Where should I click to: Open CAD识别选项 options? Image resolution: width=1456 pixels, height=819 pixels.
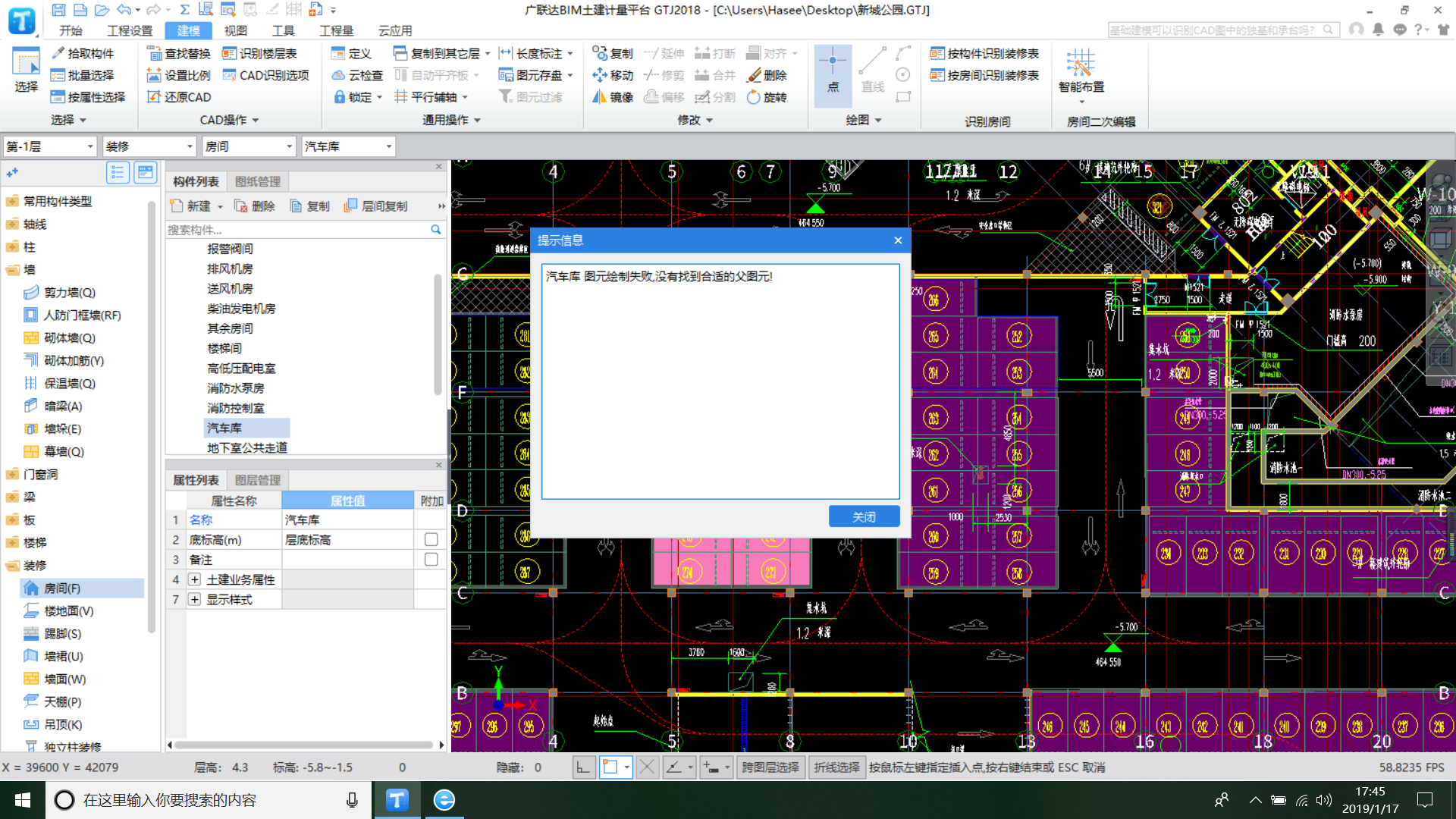pos(265,75)
